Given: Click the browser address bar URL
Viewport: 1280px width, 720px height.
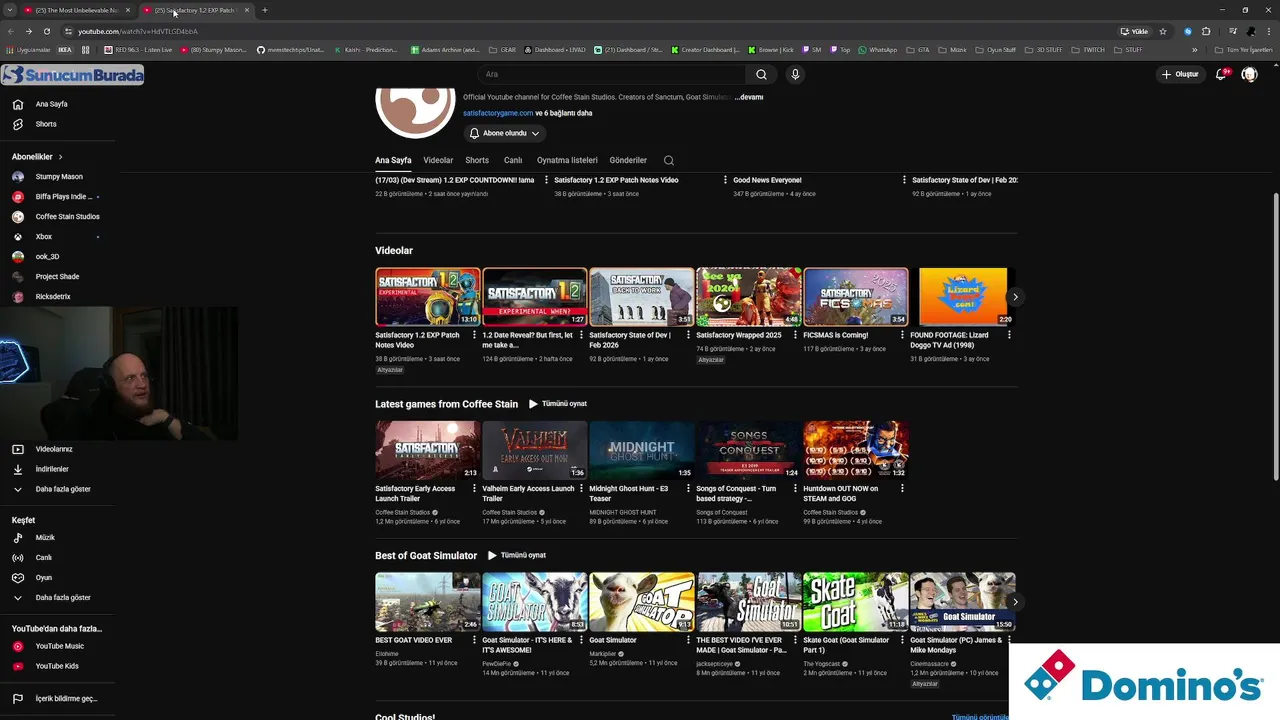Looking at the screenshot, I should 138,31.
